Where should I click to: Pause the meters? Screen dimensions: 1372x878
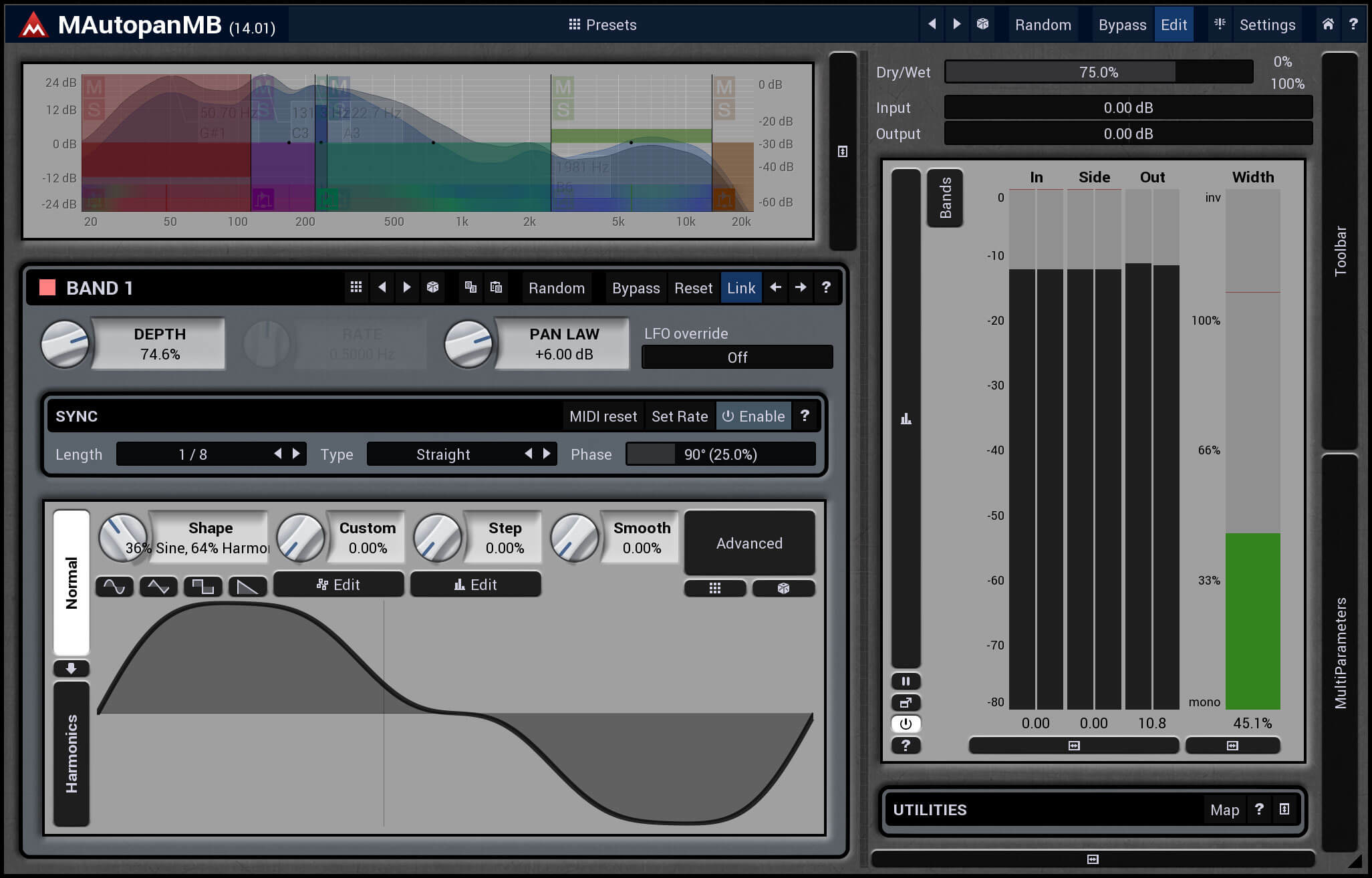click(906, 682)
